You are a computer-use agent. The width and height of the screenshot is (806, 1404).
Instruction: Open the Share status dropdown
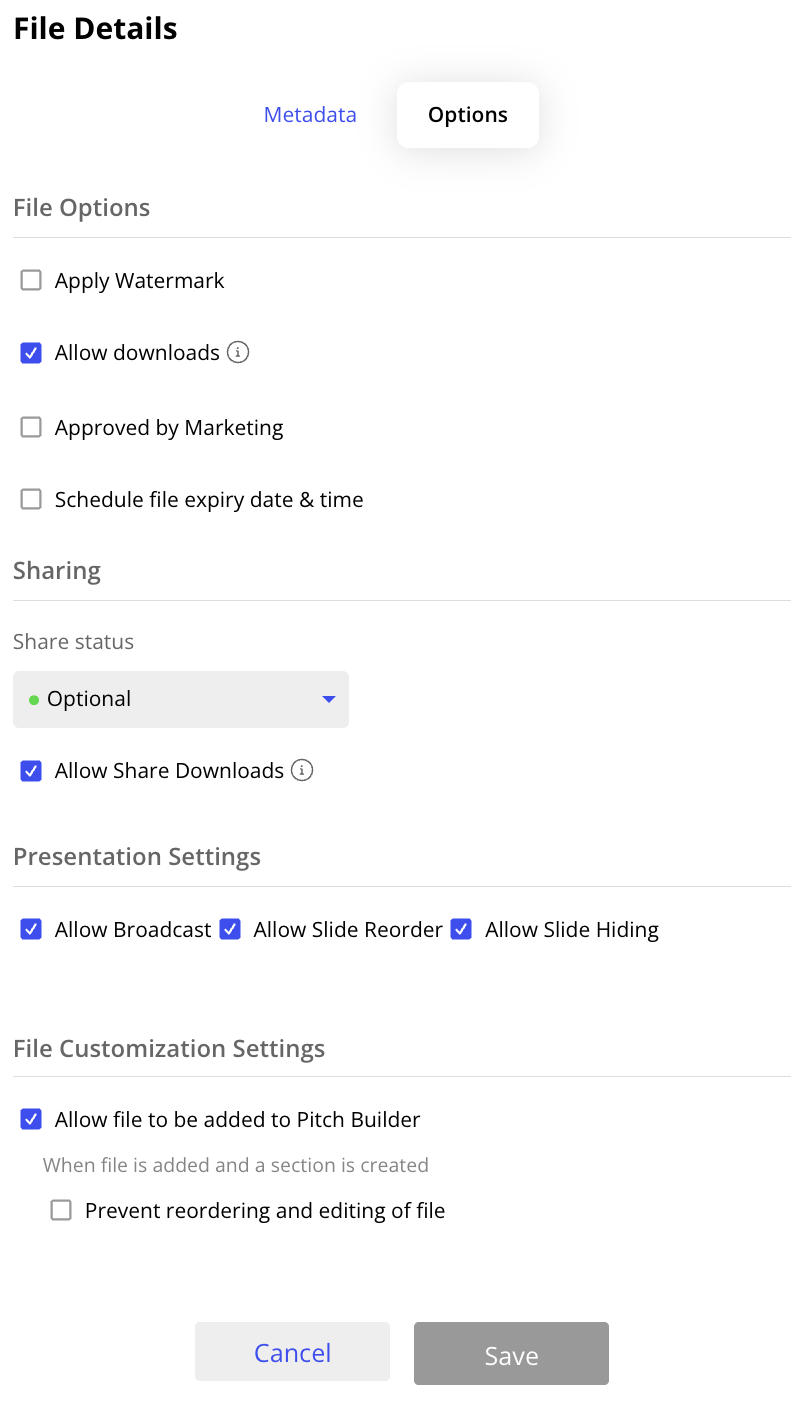tap(180, 699)
